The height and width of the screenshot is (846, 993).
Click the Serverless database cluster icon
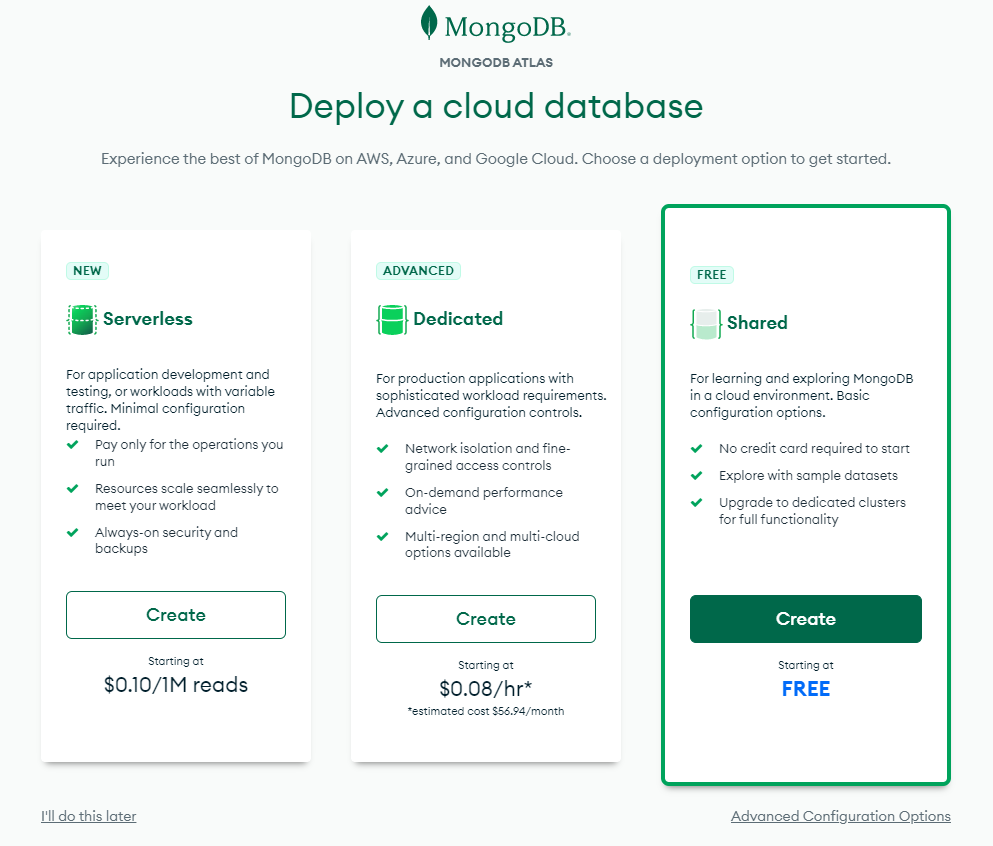[x=81, y=318]
